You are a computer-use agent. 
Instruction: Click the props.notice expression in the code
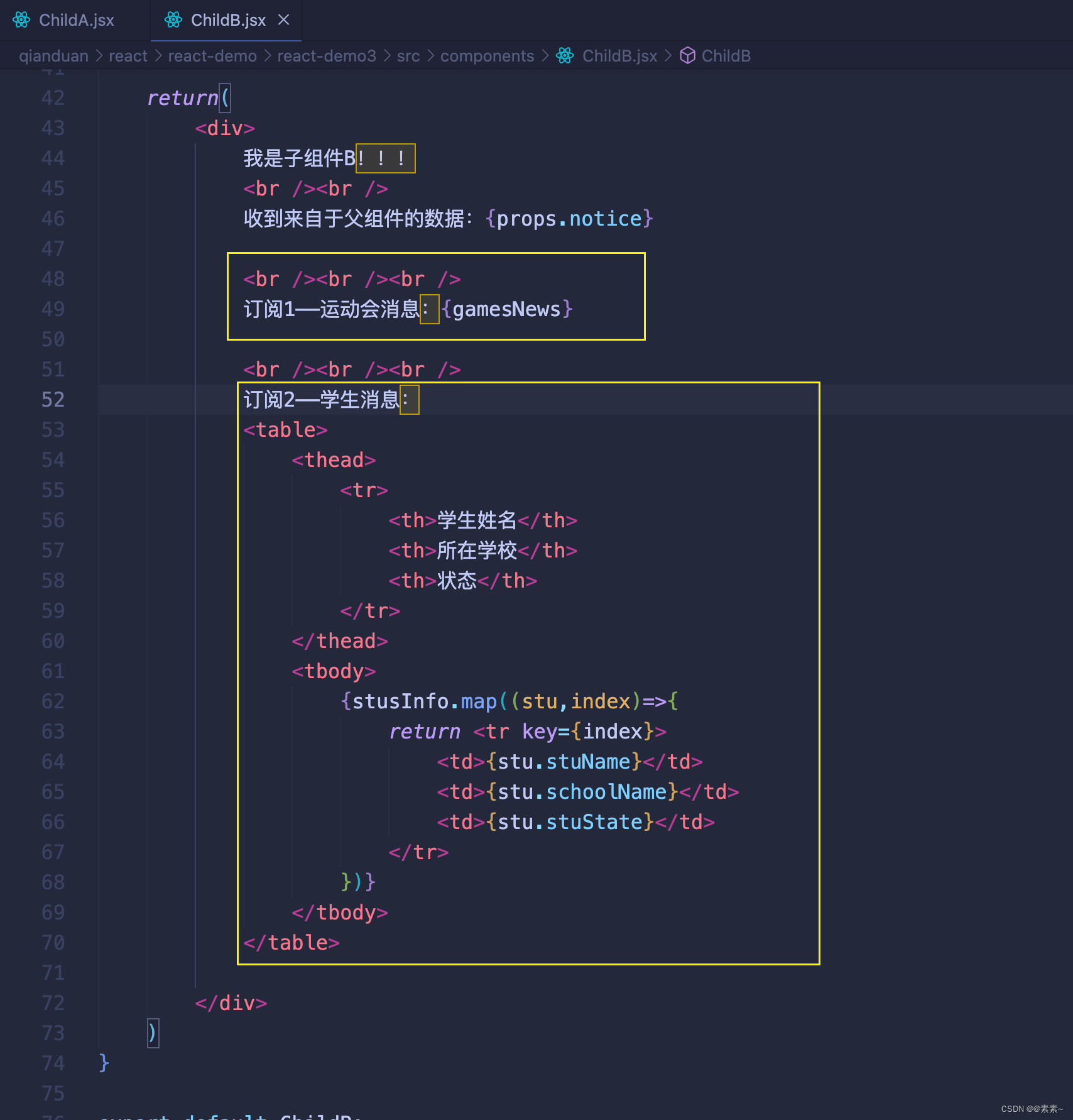pos(569,218)
